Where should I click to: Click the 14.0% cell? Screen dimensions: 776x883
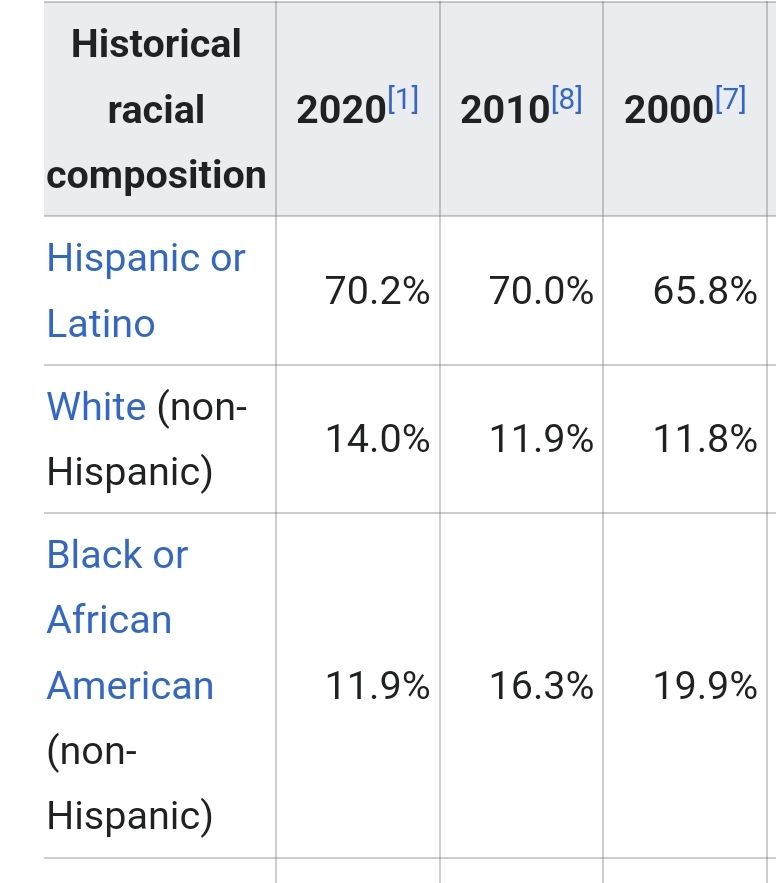tap(377, 439)
